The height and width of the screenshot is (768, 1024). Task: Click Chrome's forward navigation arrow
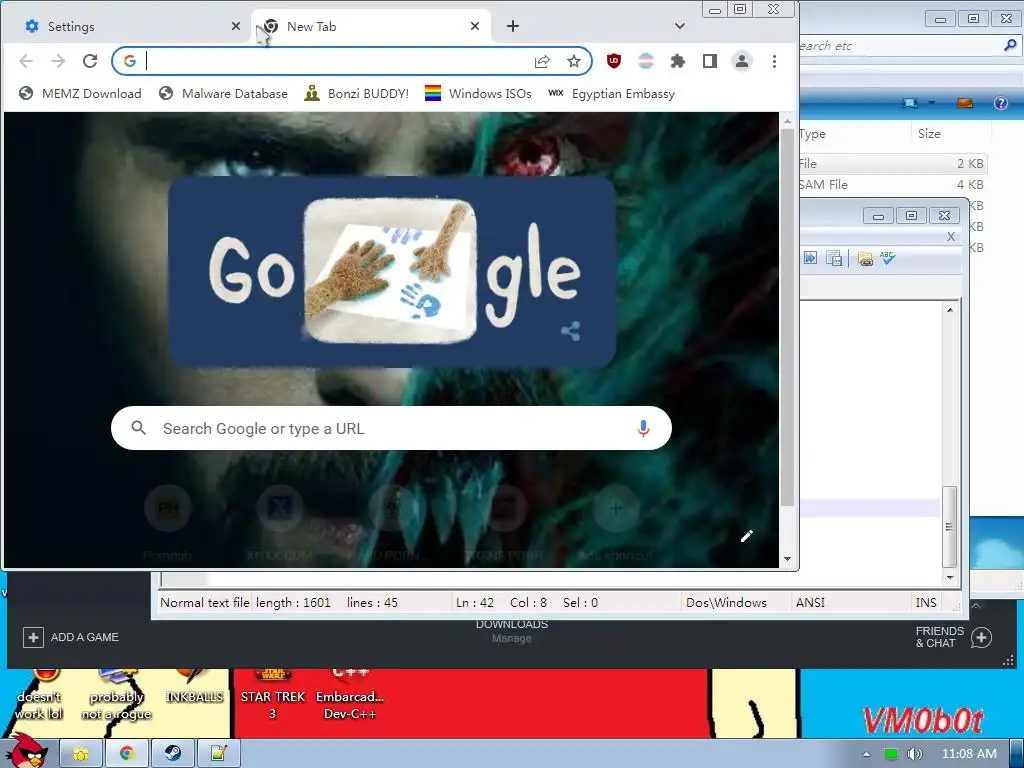pos(58,61)
